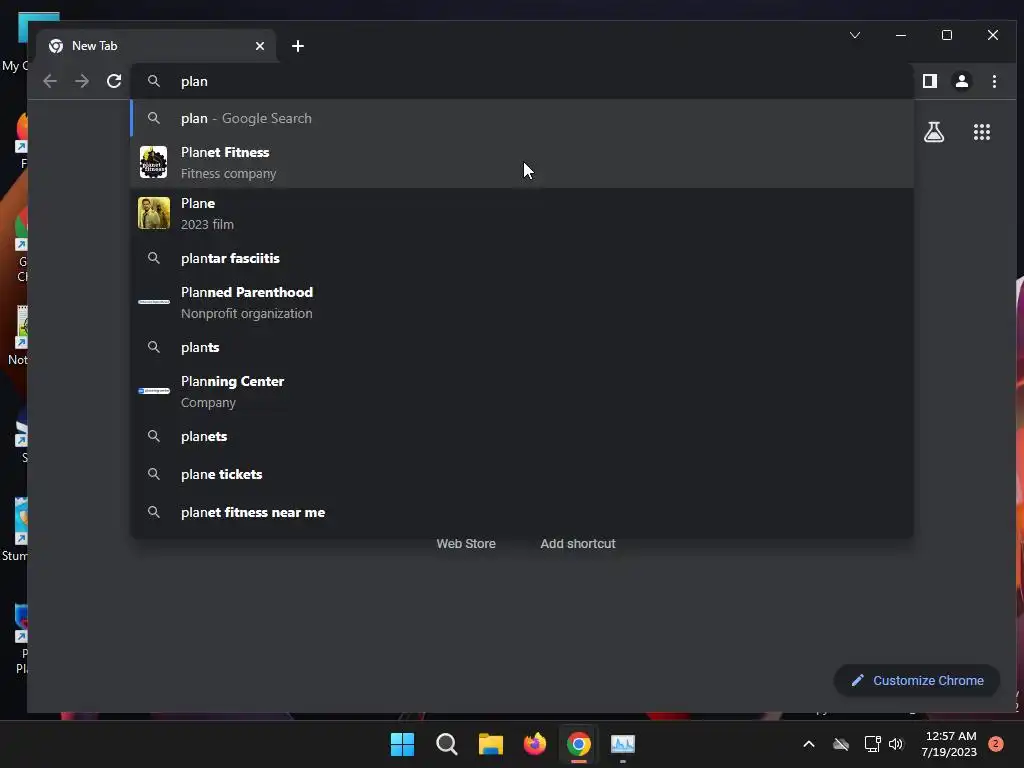
Task: Open the Google apps grid
Action: [982, 133]
